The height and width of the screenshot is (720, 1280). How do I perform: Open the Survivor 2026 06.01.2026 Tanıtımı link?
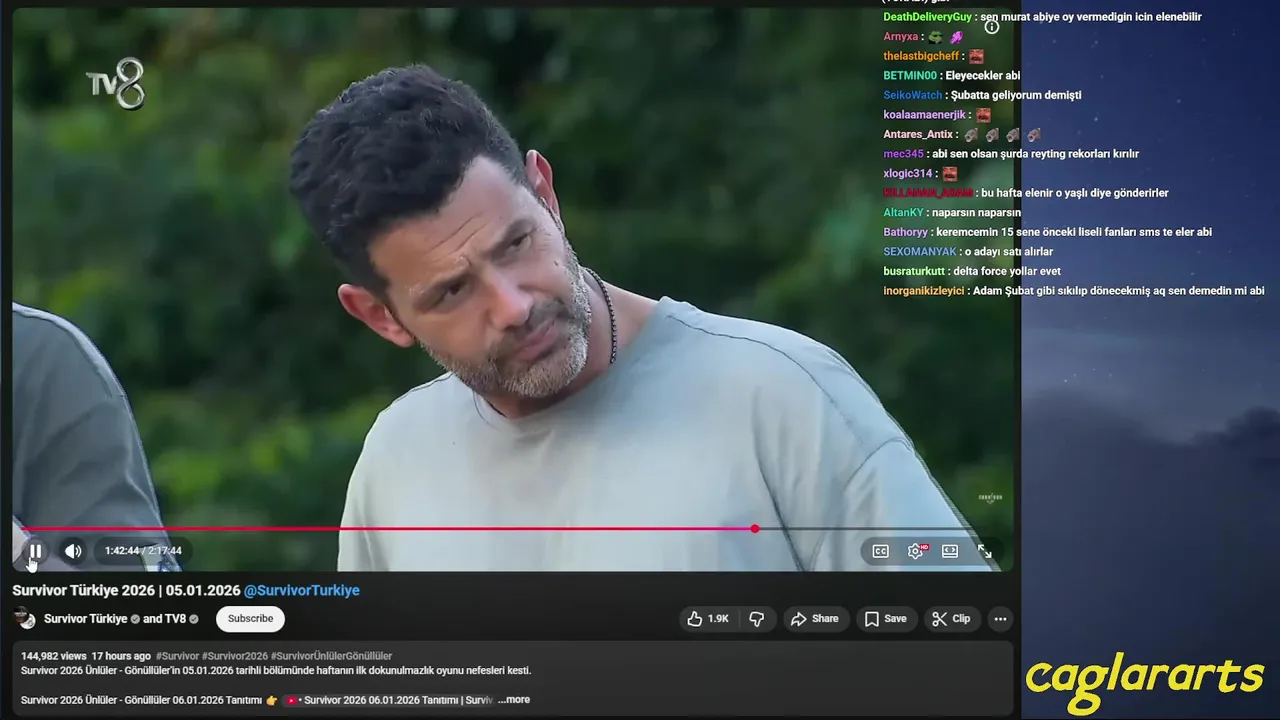tap(390, 700)
